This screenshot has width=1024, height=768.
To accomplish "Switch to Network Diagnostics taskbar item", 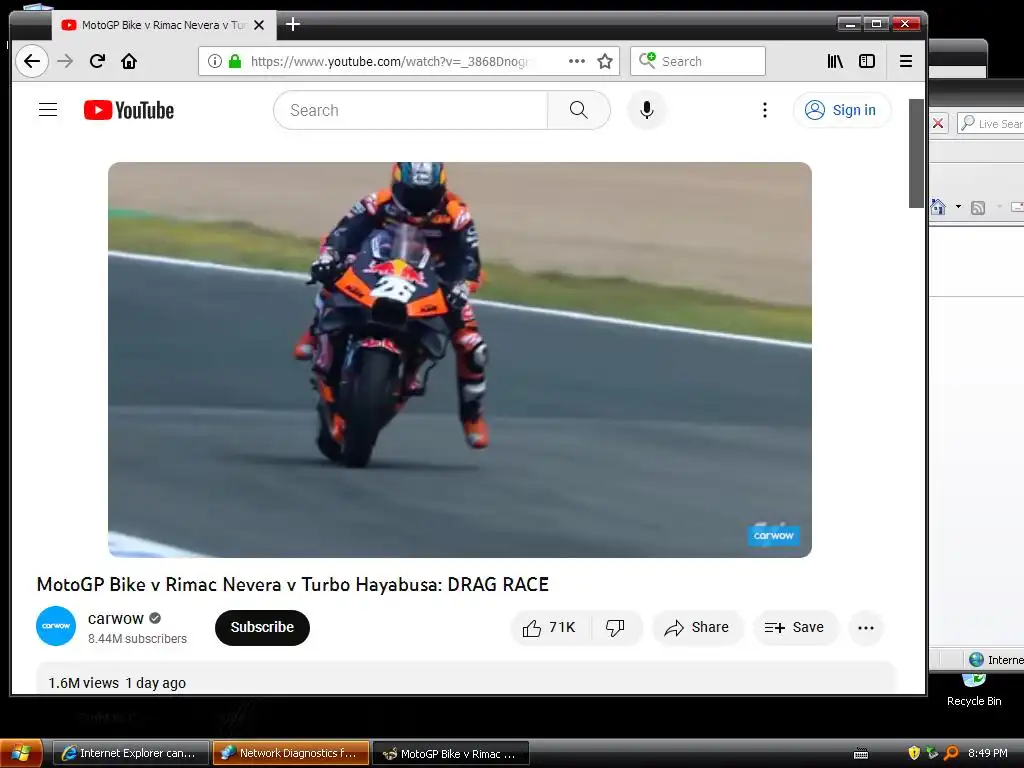I will click(x=291, y=754).
